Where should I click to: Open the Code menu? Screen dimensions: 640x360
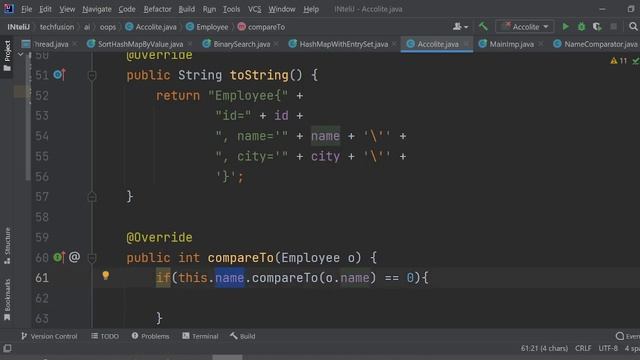point(127,9)
